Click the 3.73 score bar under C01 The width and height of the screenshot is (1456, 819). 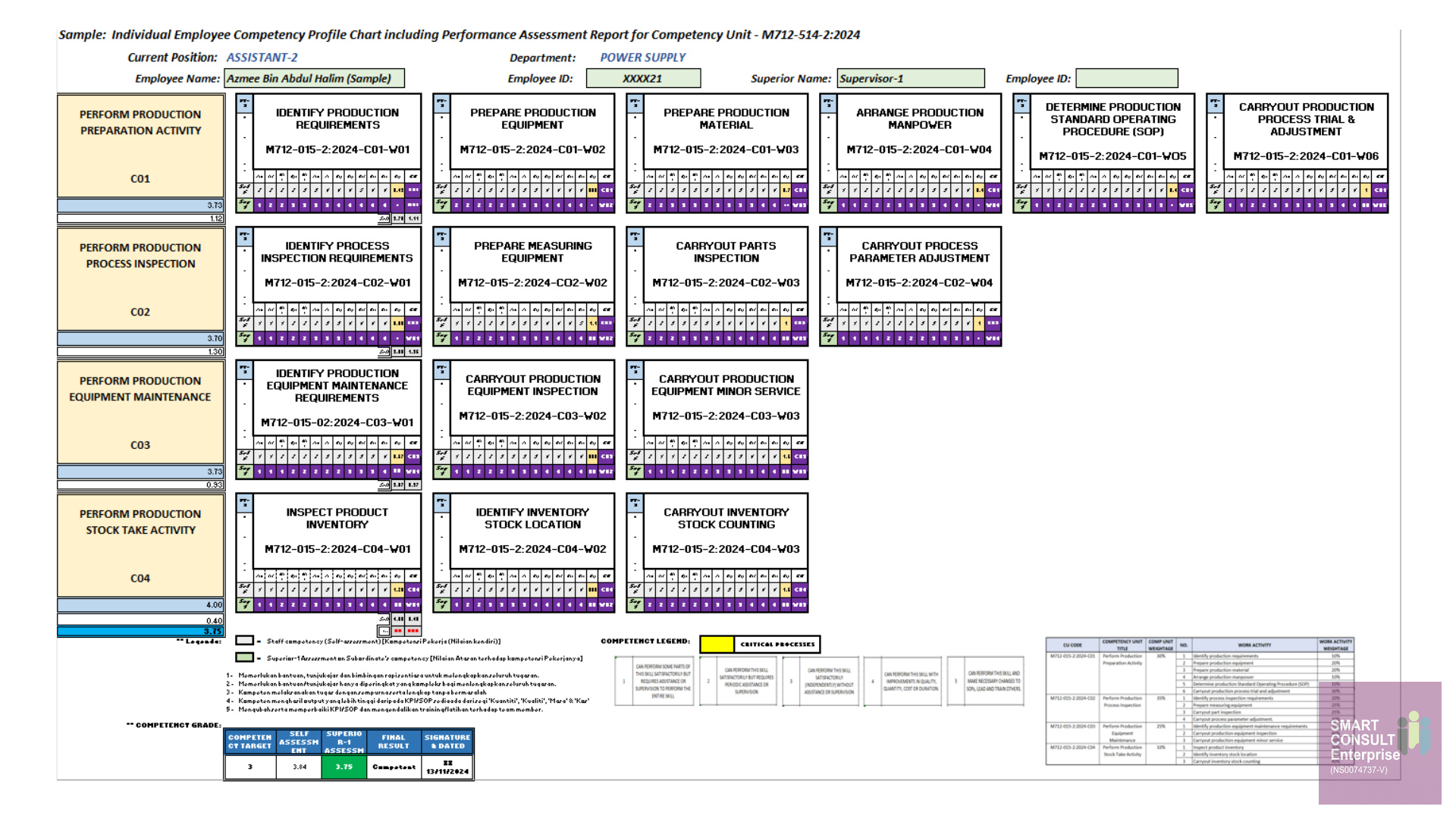coord(140,206)
